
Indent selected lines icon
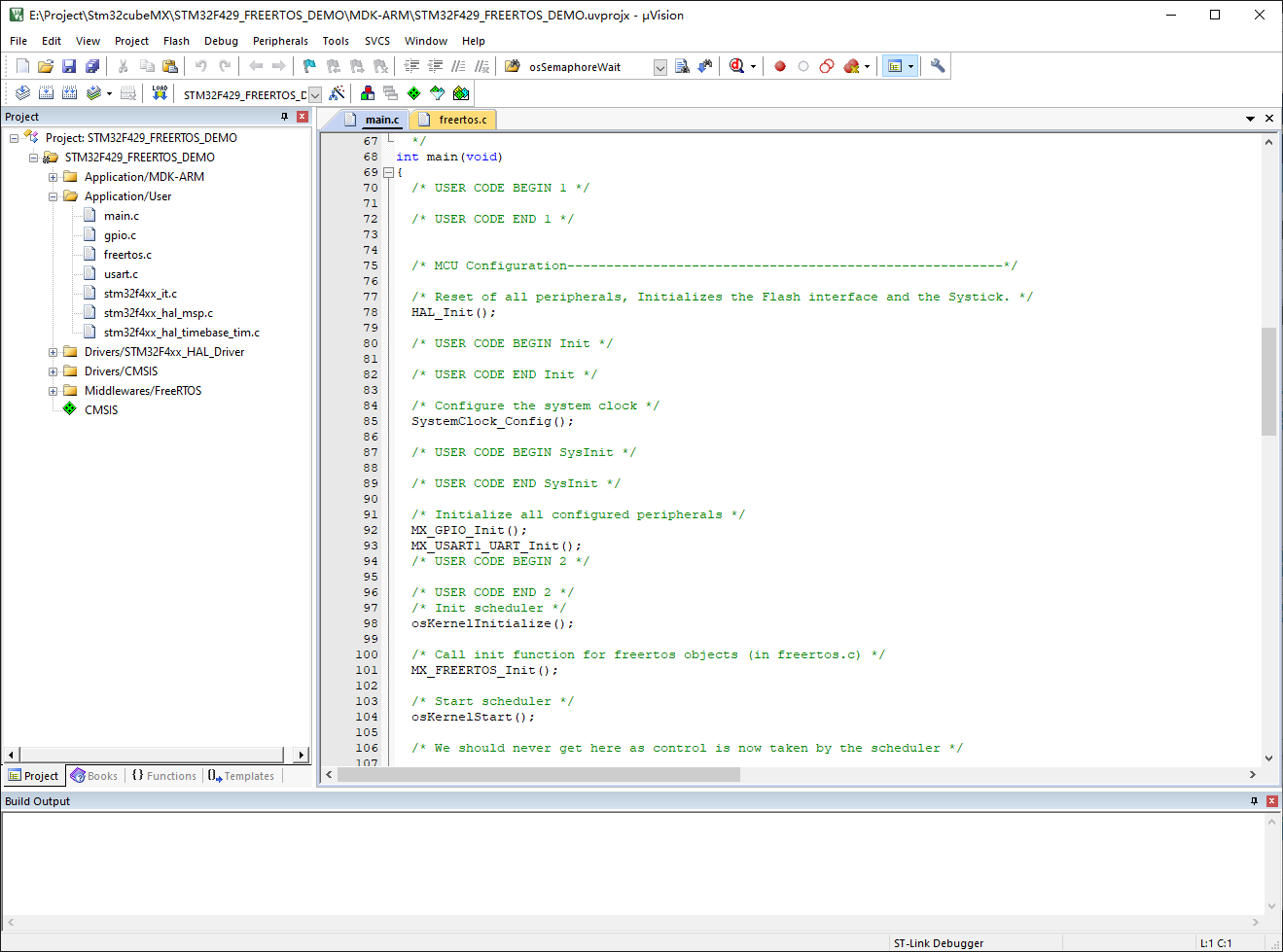coord(411,66)
